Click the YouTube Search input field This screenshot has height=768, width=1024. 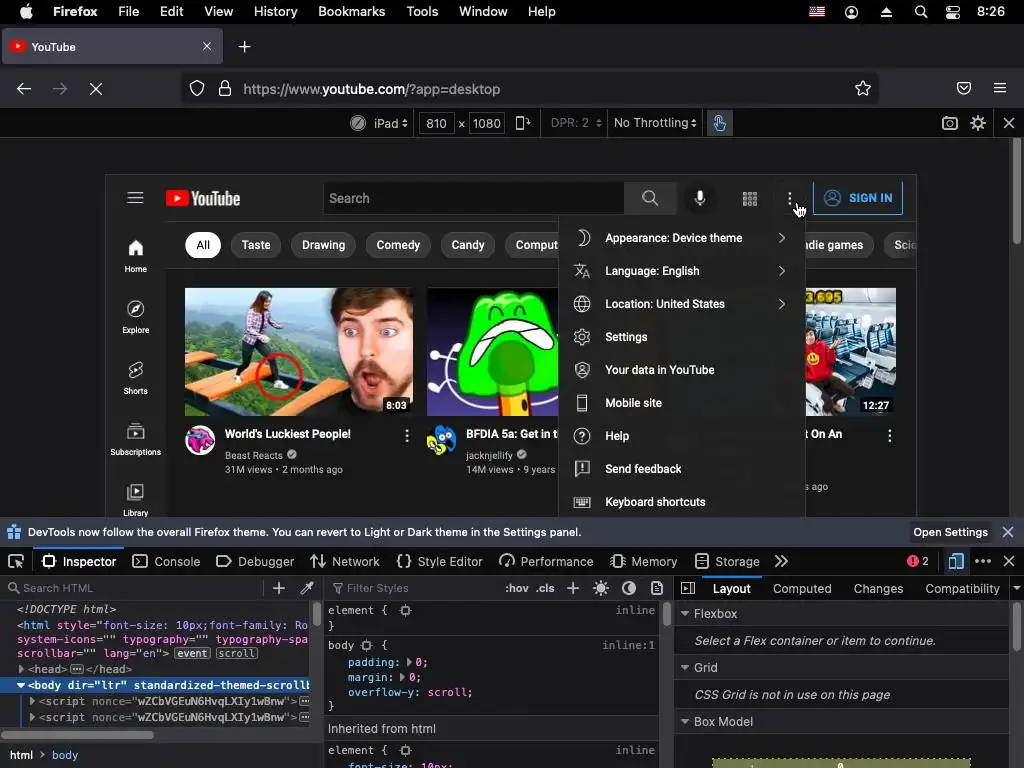pyautogui.click(x=473, y=198)
